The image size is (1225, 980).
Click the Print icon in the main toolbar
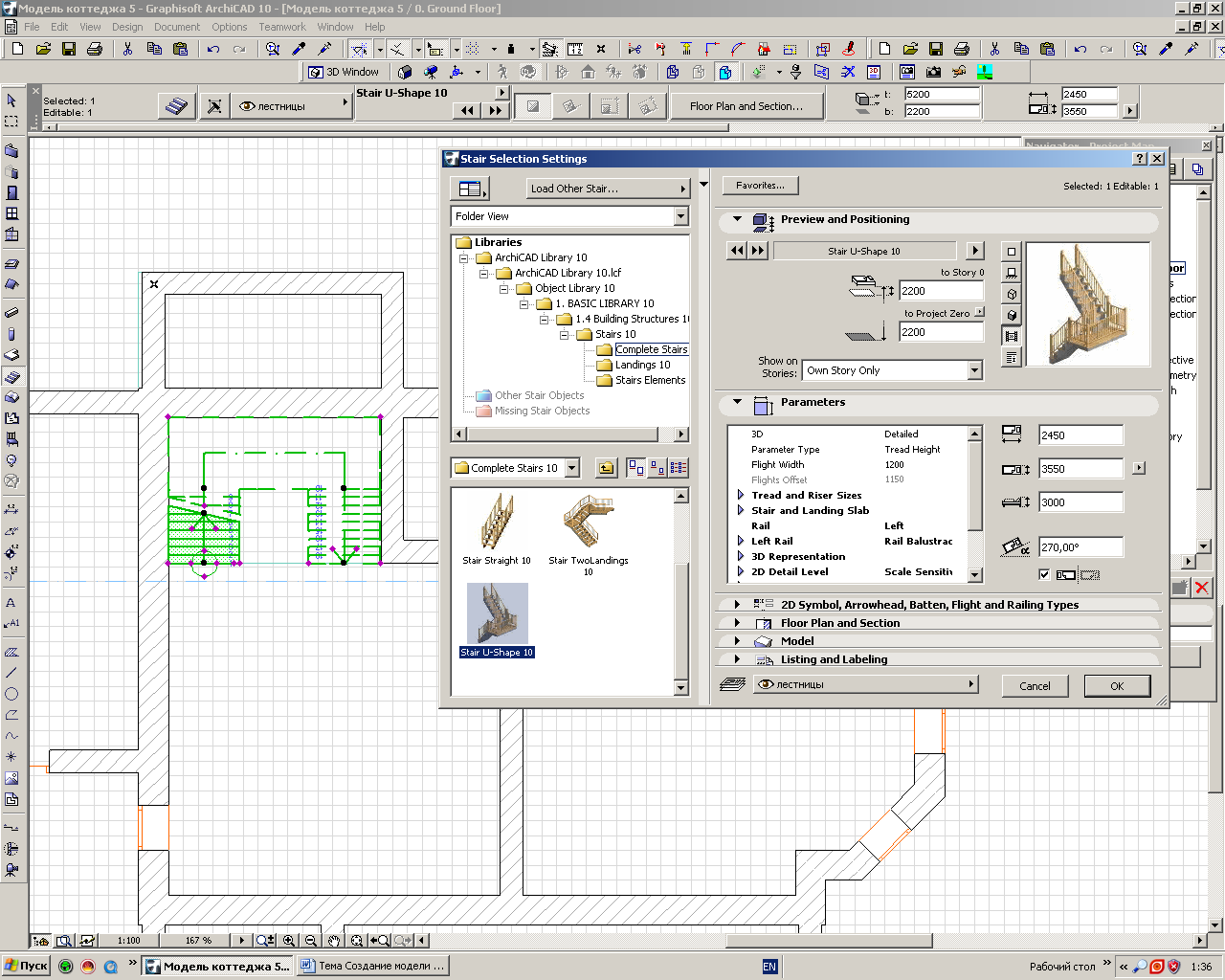(x=95, y=49)
